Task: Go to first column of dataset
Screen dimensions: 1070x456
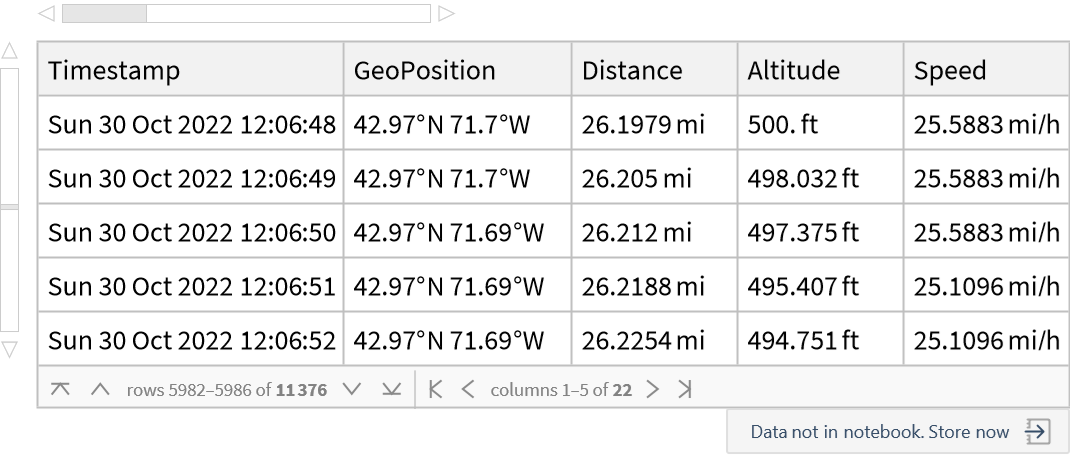Action: 435,390
